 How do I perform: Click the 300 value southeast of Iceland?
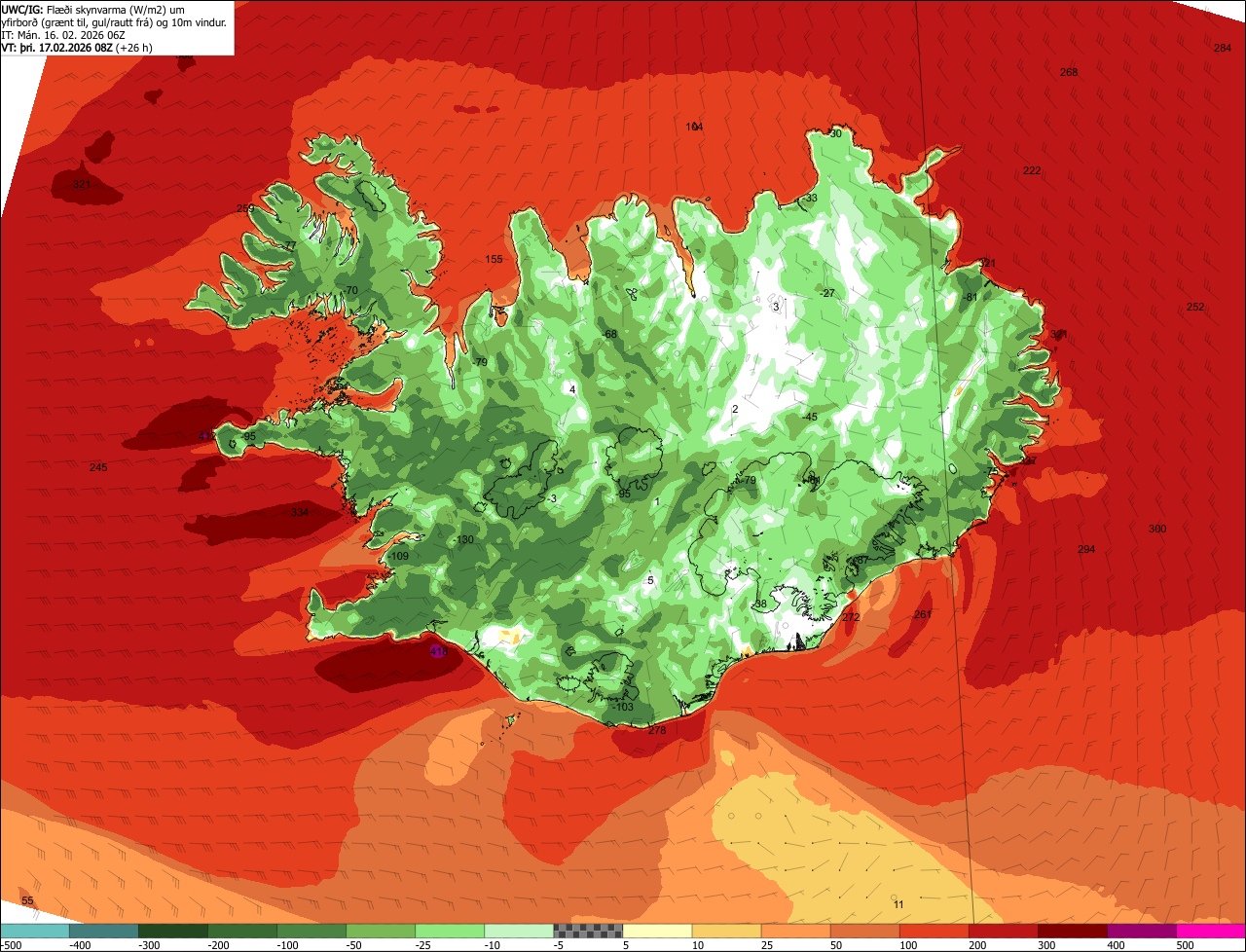[x=1156, y=529]
